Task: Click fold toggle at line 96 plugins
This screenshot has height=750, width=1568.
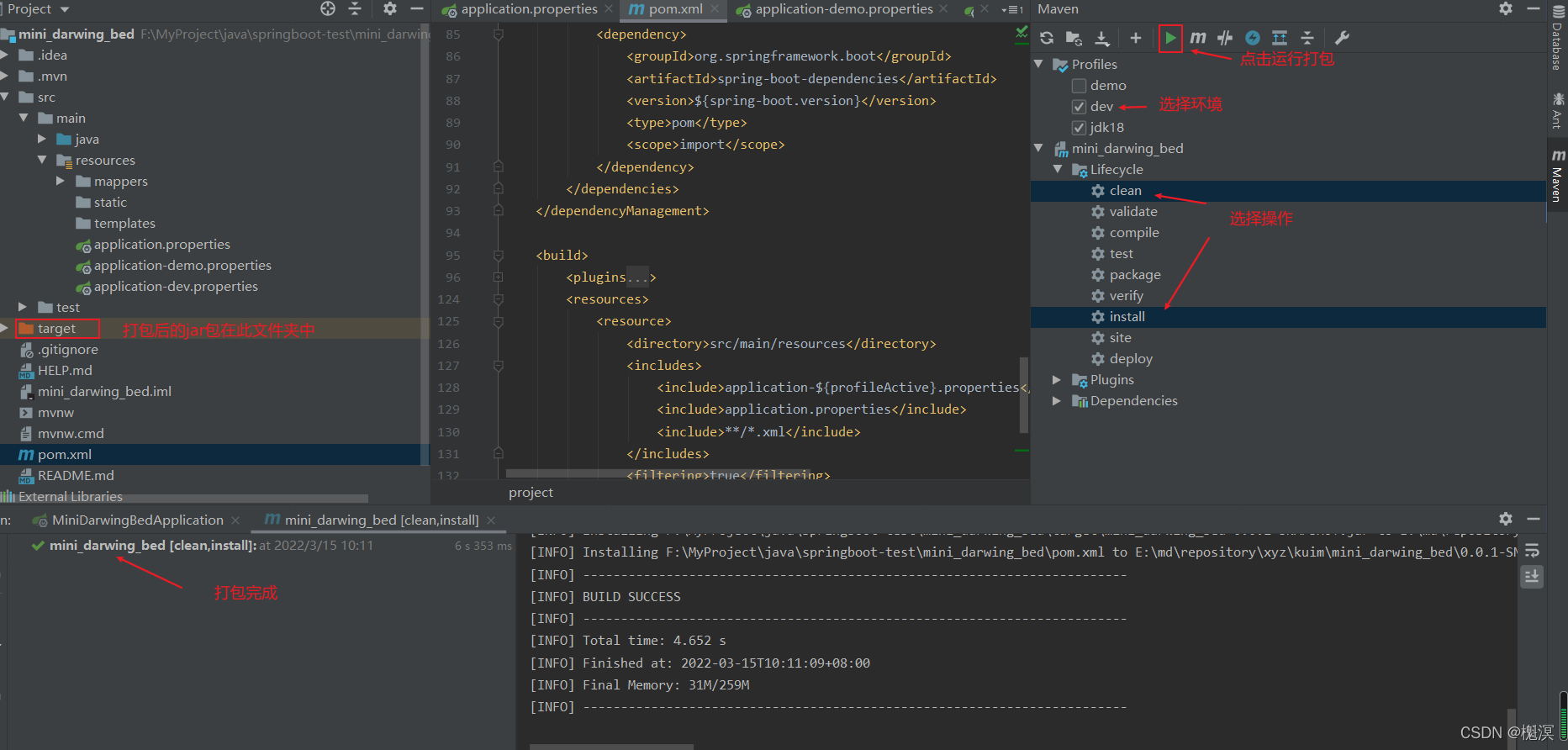Action: coord(498,277)
